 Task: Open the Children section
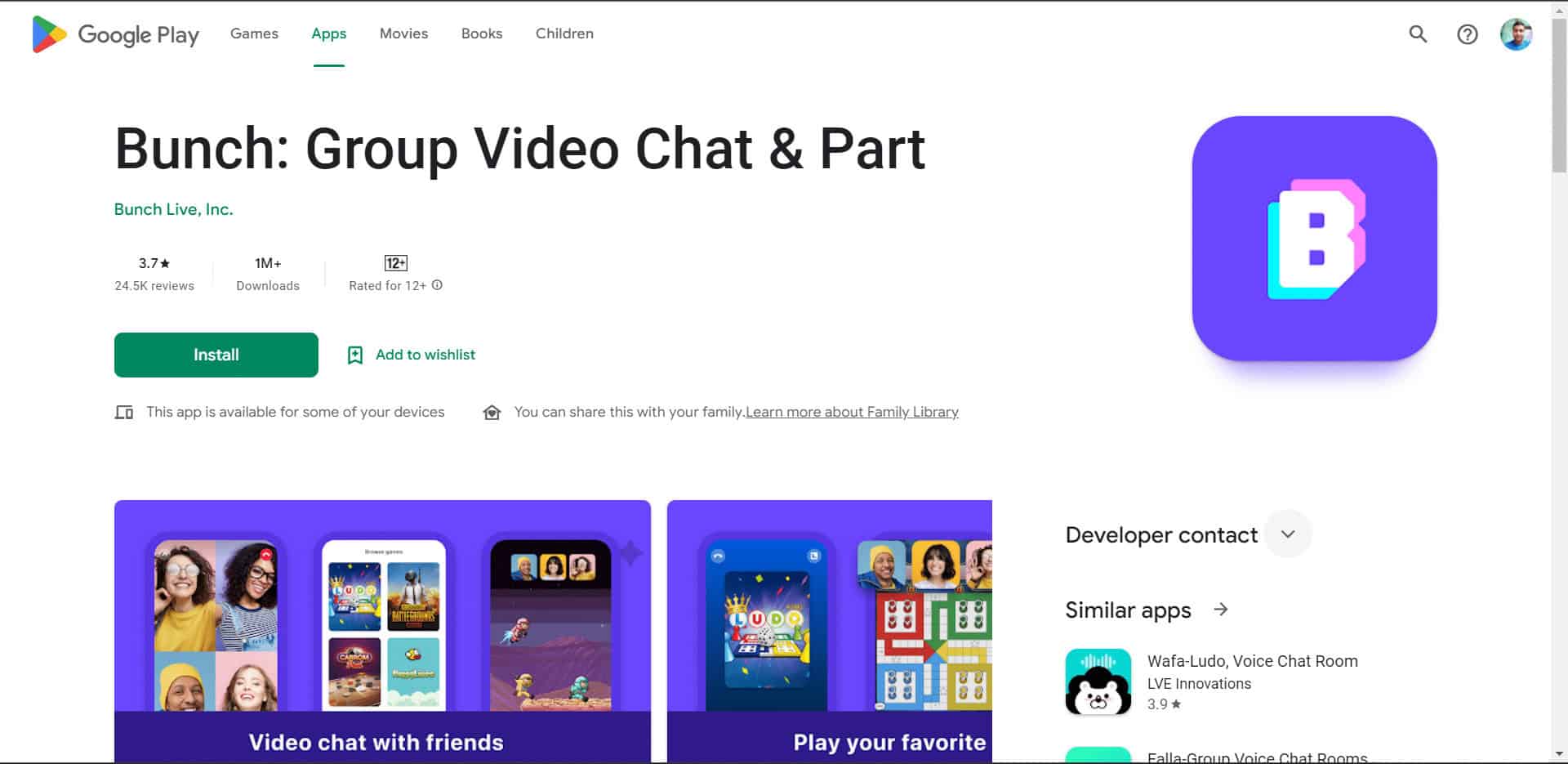(564, 34)
